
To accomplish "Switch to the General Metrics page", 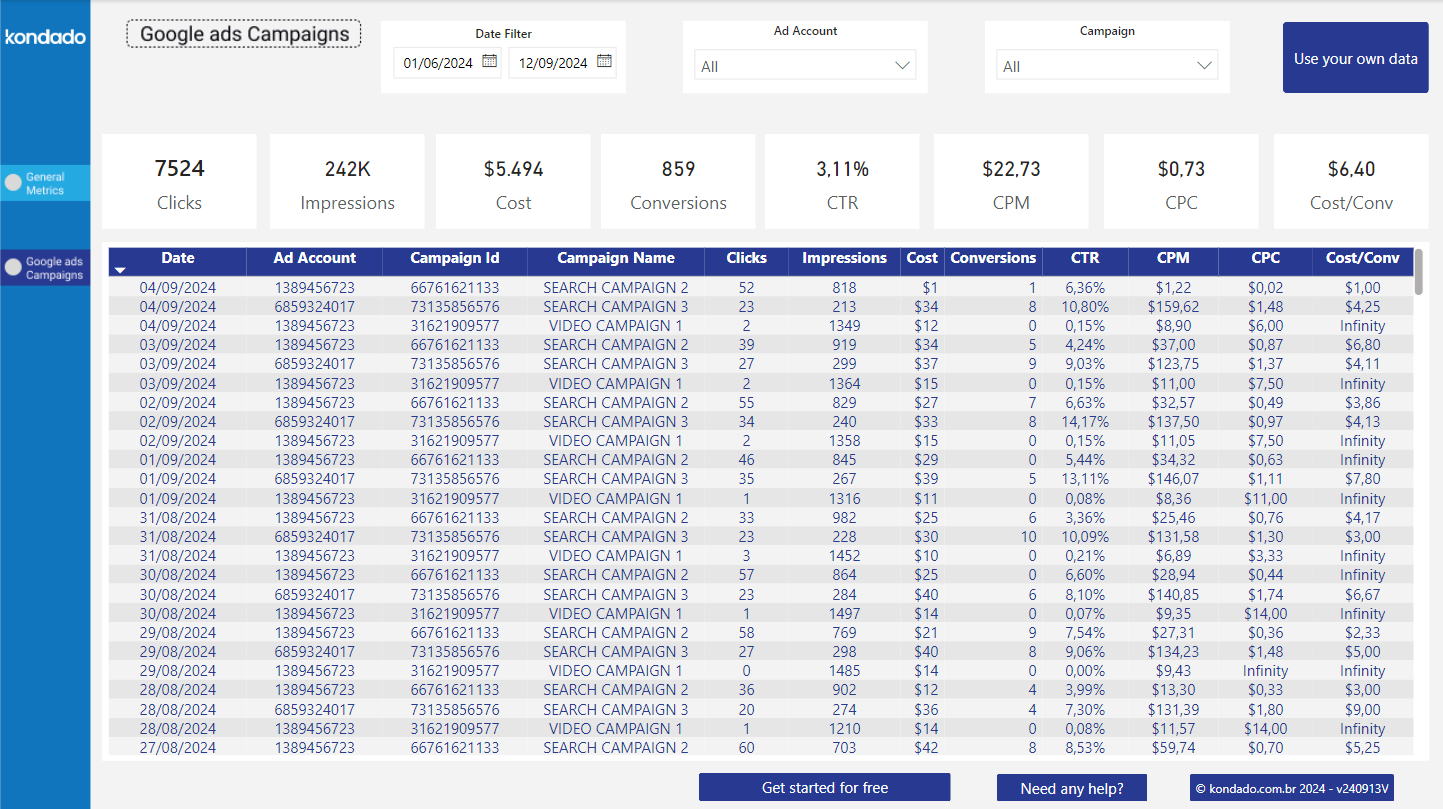I will pyautogui.click(x=45, y=181).
